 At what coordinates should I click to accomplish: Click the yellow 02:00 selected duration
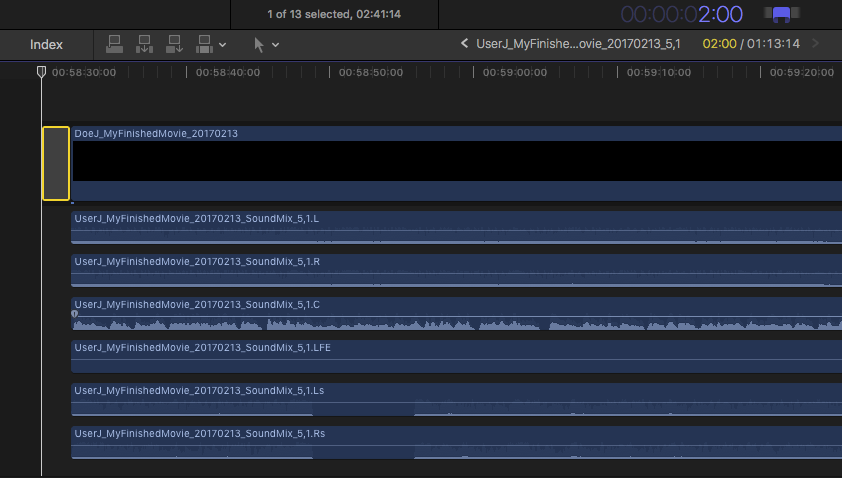click(719, 44)
